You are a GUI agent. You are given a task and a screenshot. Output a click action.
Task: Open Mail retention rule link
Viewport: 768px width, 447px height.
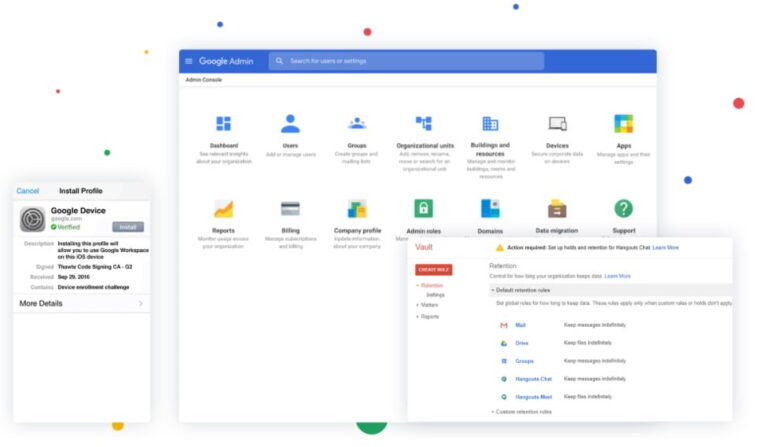point(520,325)
